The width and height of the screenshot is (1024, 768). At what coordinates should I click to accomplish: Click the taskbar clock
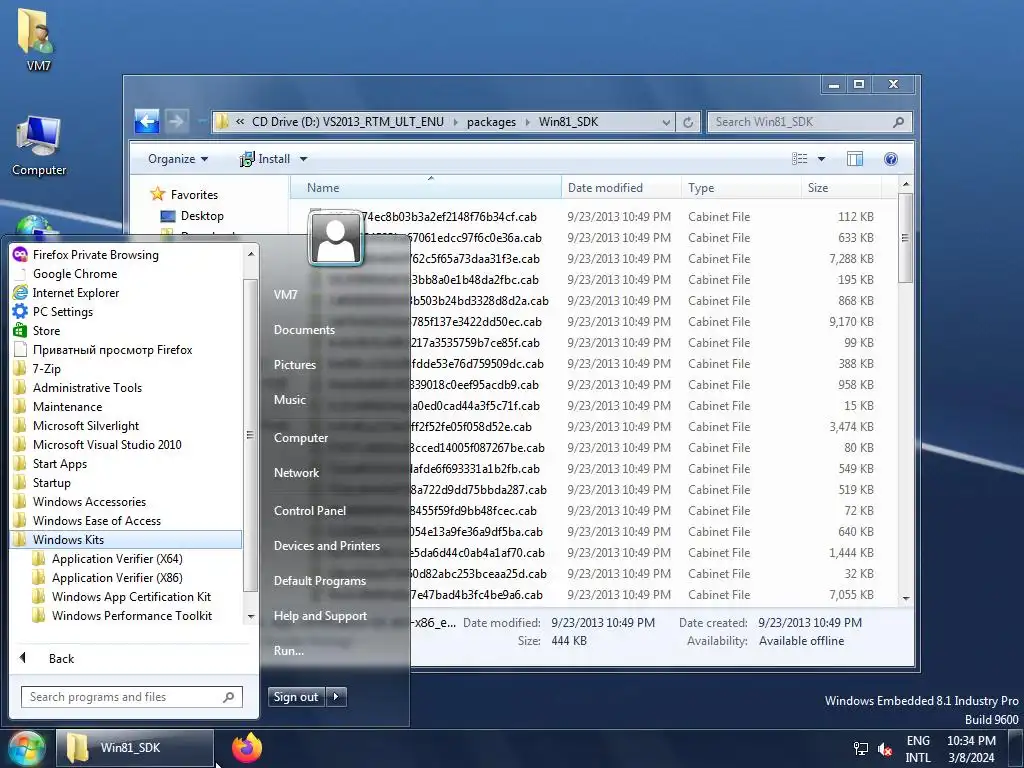coord(971,749)
